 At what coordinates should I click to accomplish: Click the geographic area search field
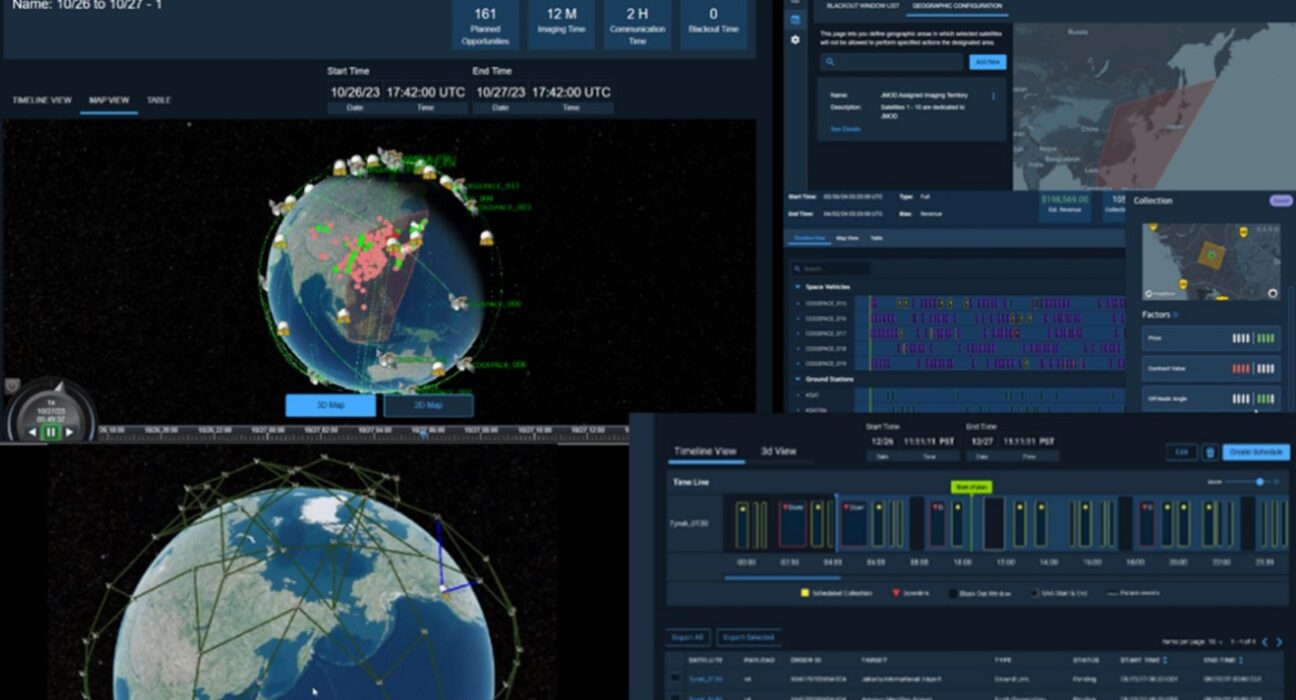pos(892,62)
